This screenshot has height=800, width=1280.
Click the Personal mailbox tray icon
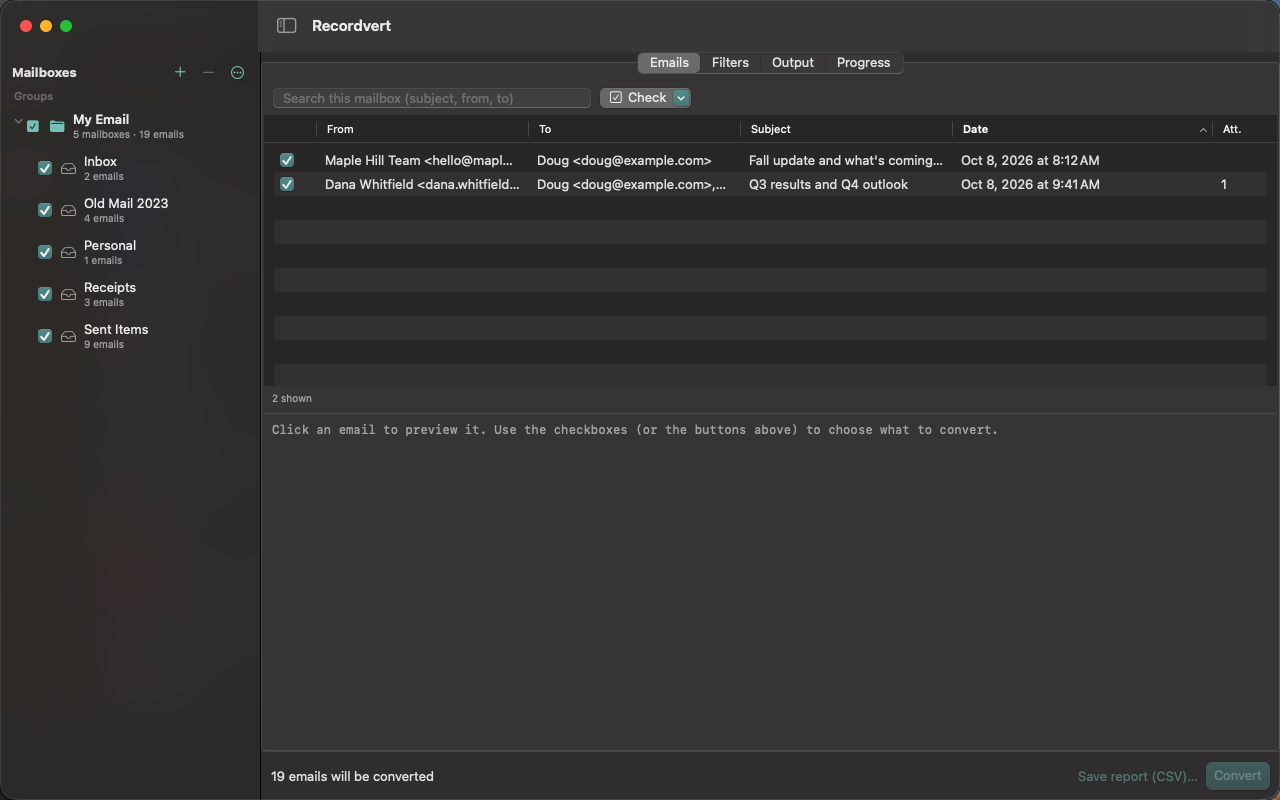[x=68, y=252]
